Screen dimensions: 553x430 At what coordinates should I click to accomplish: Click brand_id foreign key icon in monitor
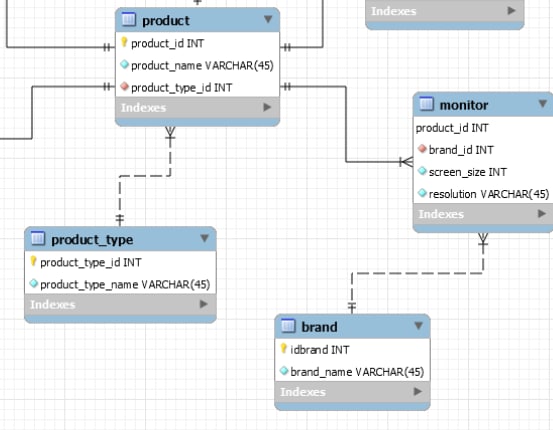422,149
